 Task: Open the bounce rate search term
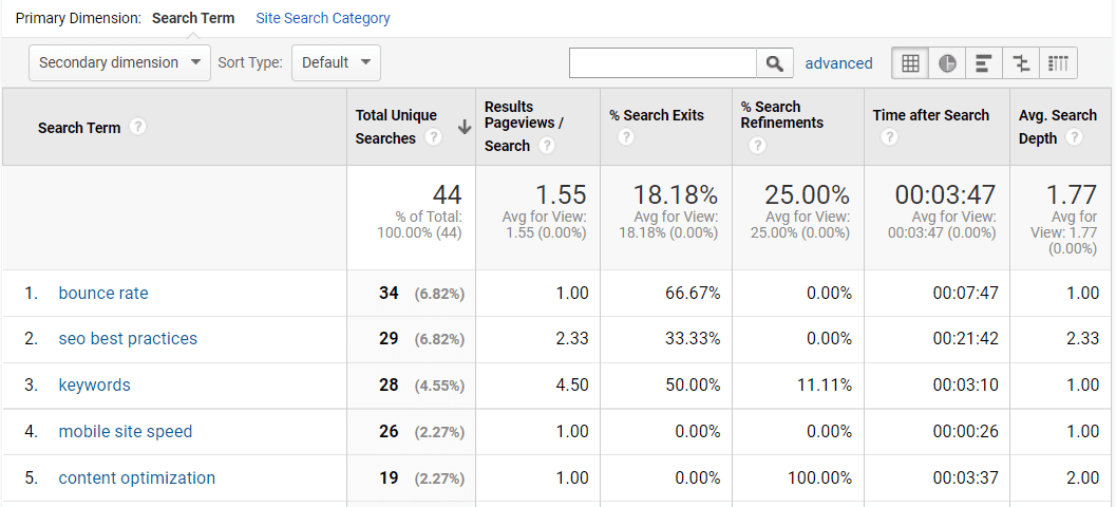(103, 293)
